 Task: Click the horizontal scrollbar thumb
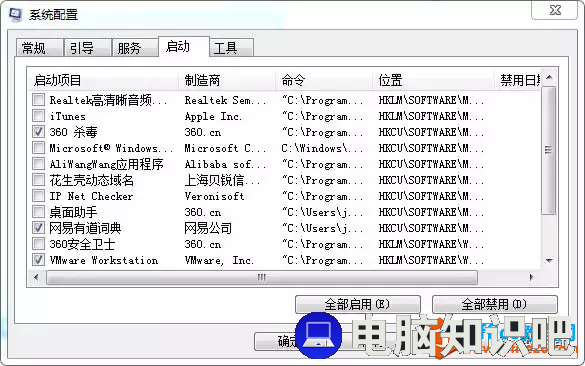click(262, 277)
